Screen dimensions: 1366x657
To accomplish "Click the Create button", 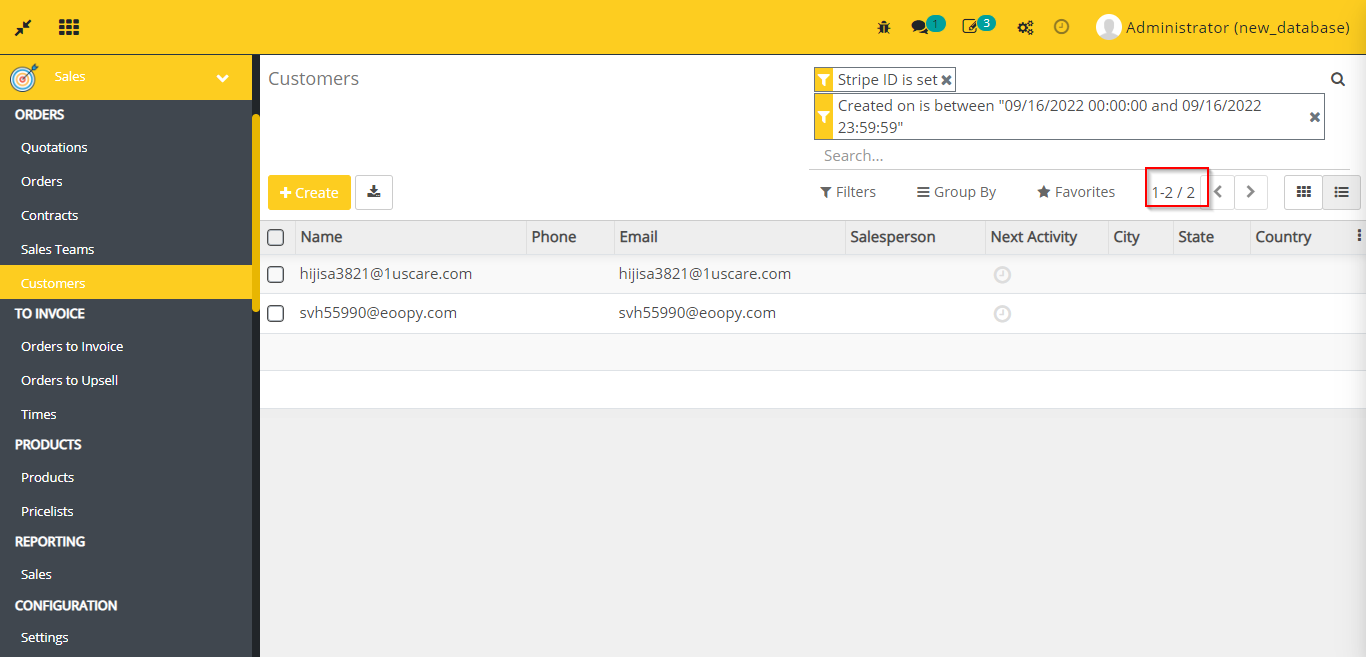I will click(x=309, y=192).
